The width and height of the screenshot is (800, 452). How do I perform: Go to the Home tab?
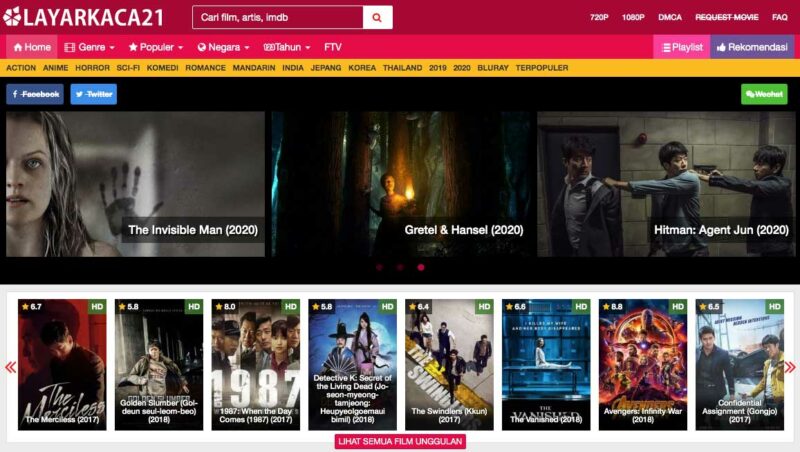[32, 47]
